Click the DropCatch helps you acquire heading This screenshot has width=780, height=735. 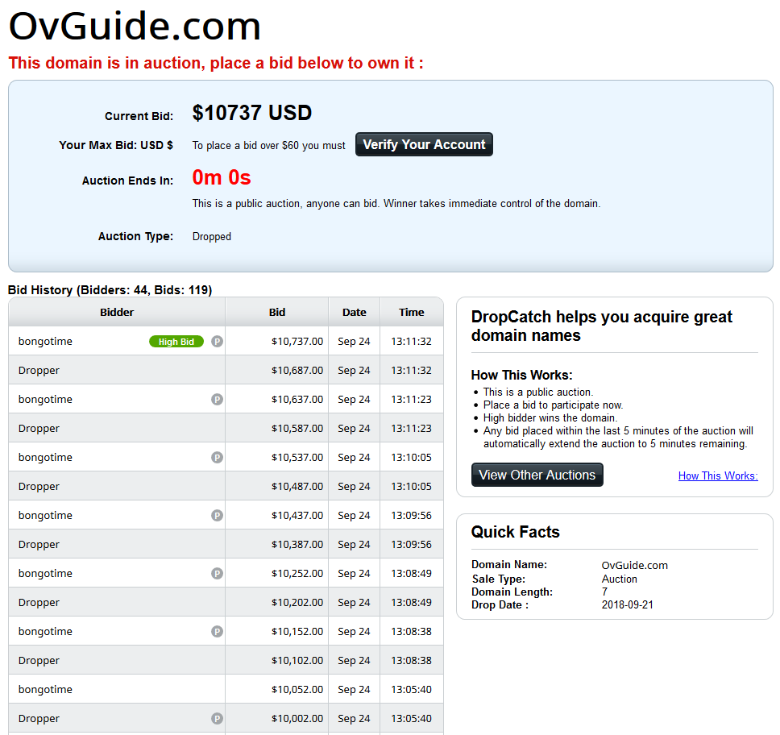tap(602, 326)
